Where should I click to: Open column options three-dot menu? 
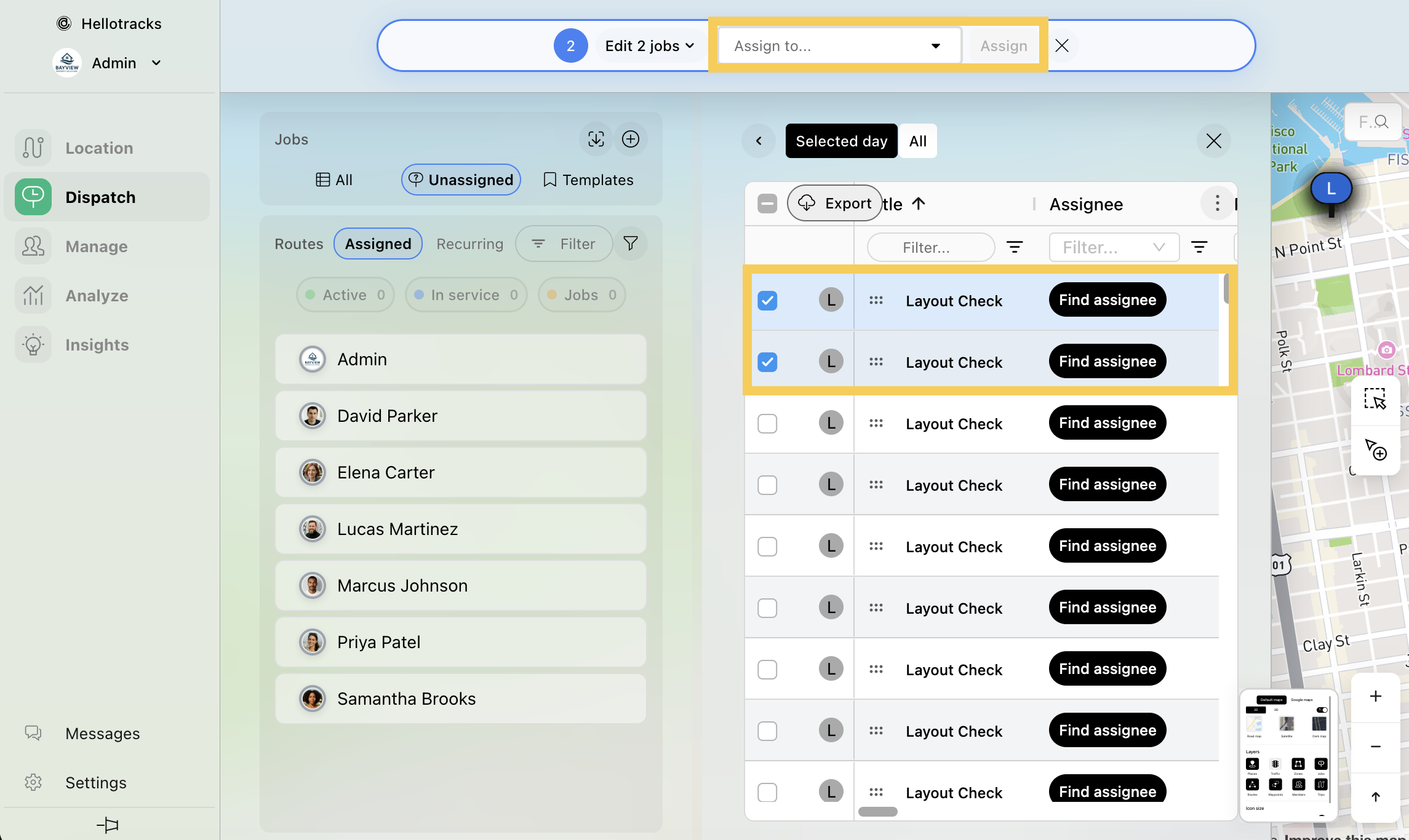coord(1216,204)
